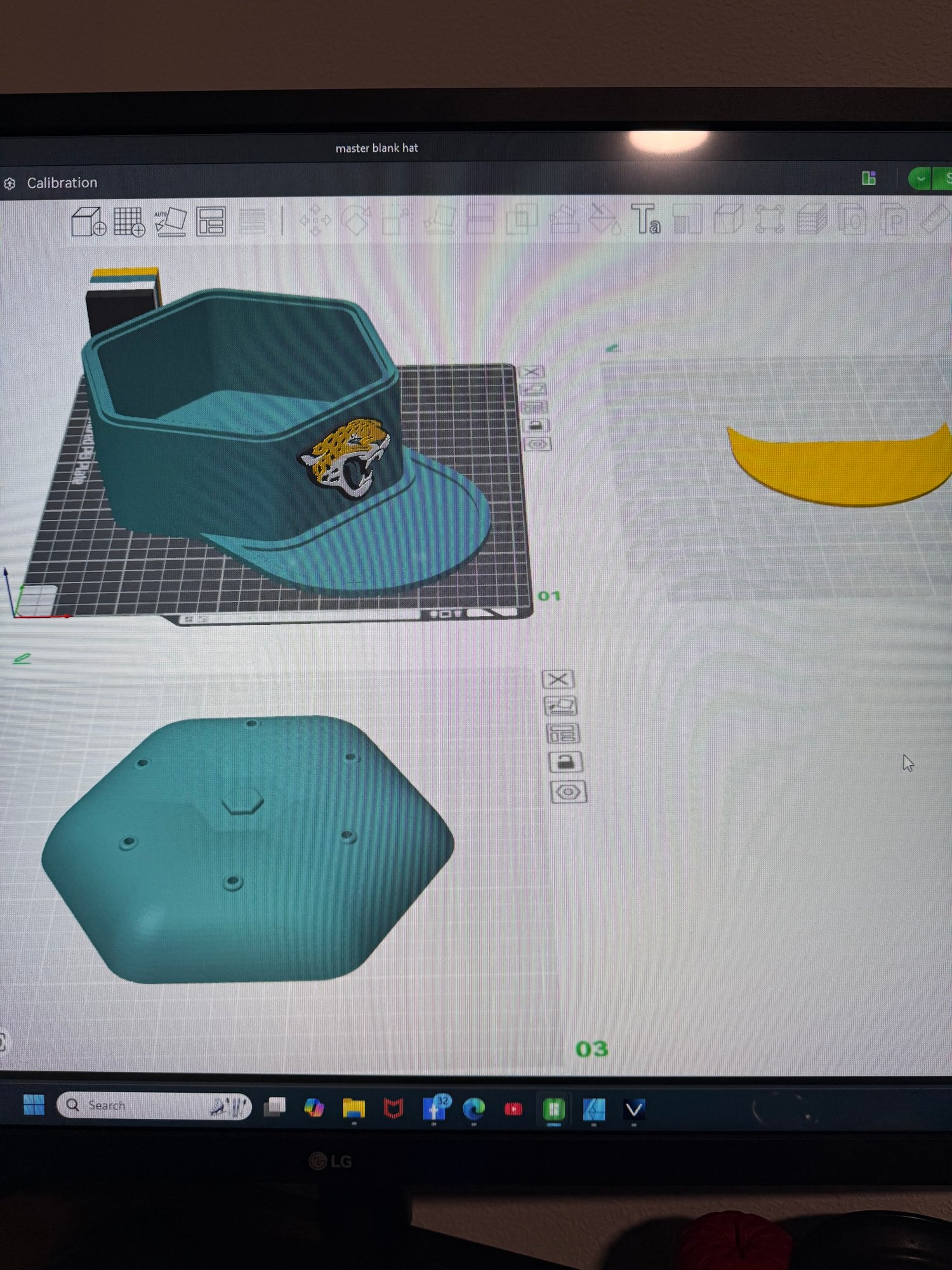
Task: Auto orient objects on plate 03
Action: 561,706
